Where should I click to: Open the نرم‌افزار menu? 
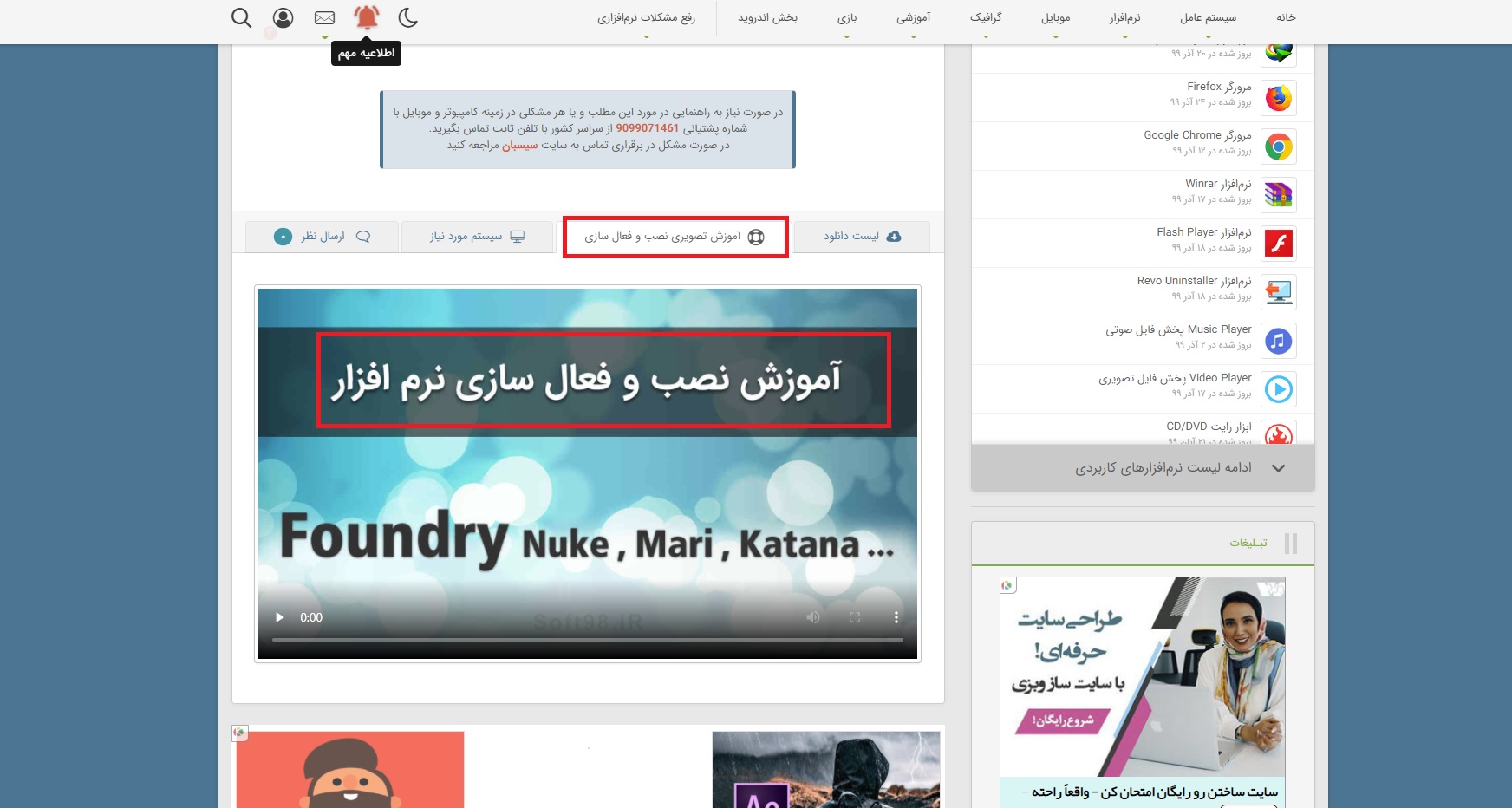click(1124, 17)
